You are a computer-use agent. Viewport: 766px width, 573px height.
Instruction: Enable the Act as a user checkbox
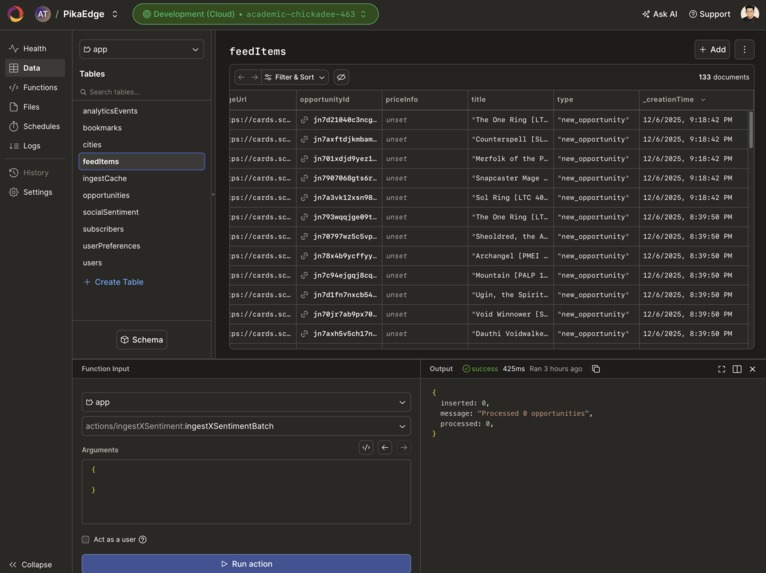click(x=85, y=539)
